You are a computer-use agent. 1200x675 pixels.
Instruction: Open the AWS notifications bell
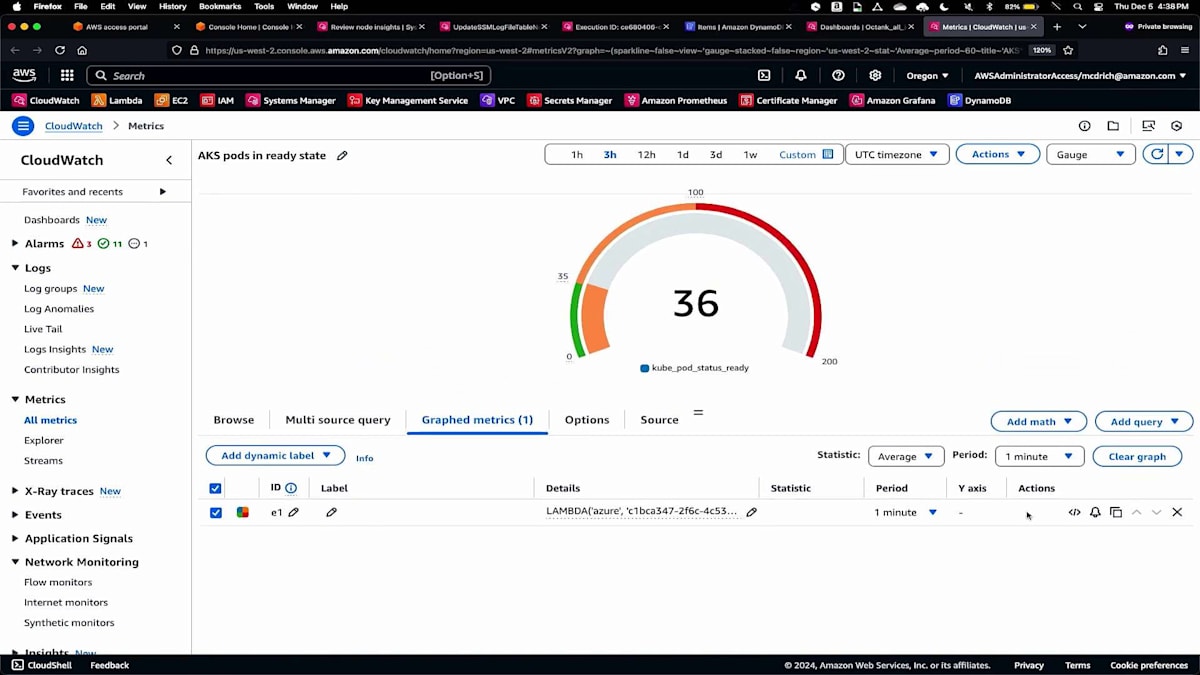(801, 75)
